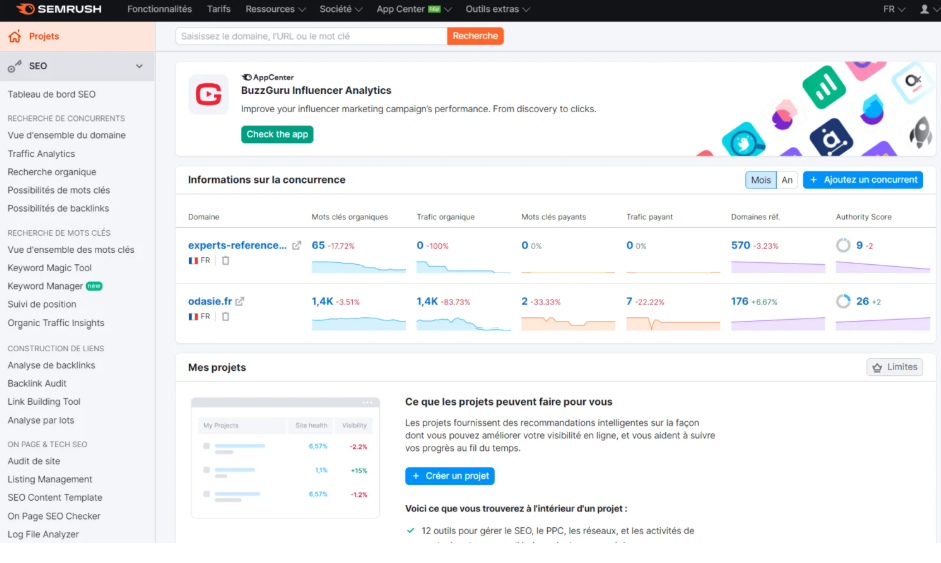Open Tarifs menu item
The image size is (941, 563).
point(218,9)
